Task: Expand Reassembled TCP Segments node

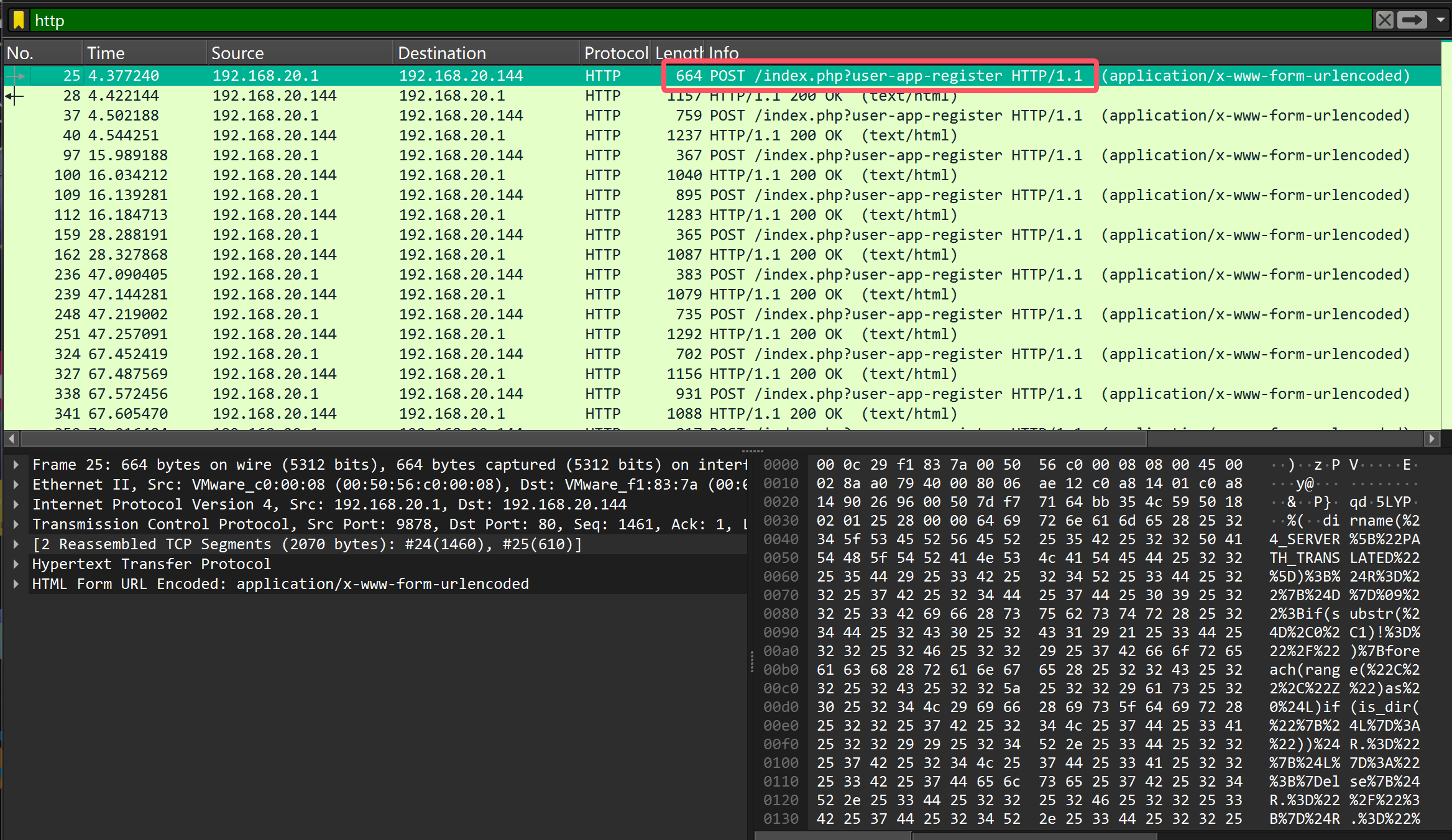Action: tap(16, 544)
